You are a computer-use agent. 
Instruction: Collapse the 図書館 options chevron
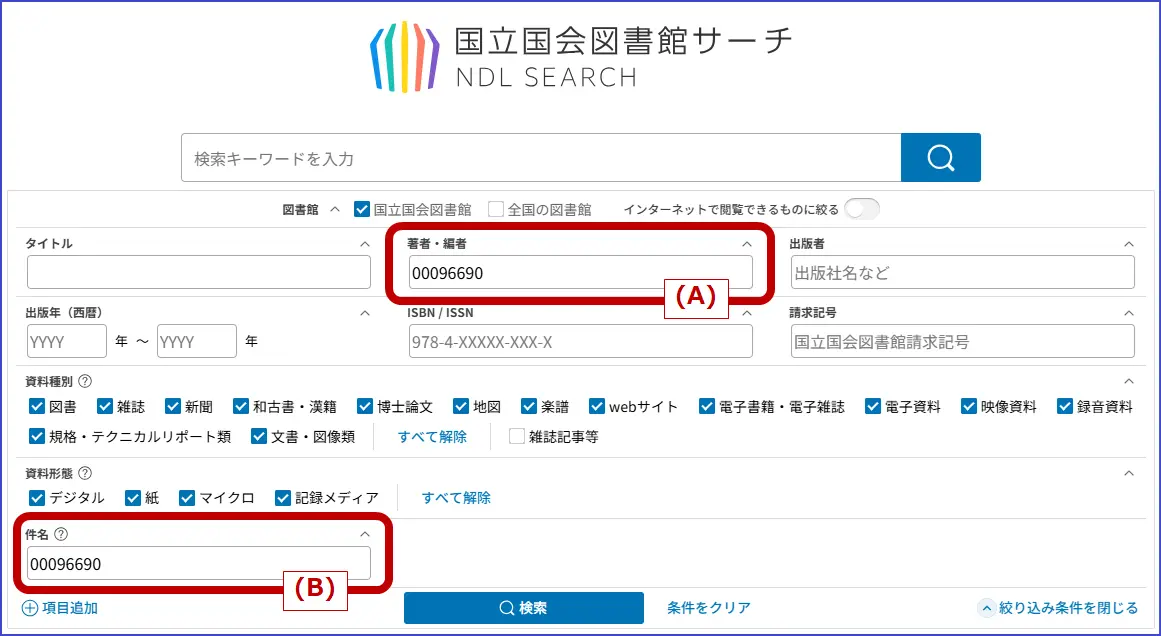click(334, 210)
